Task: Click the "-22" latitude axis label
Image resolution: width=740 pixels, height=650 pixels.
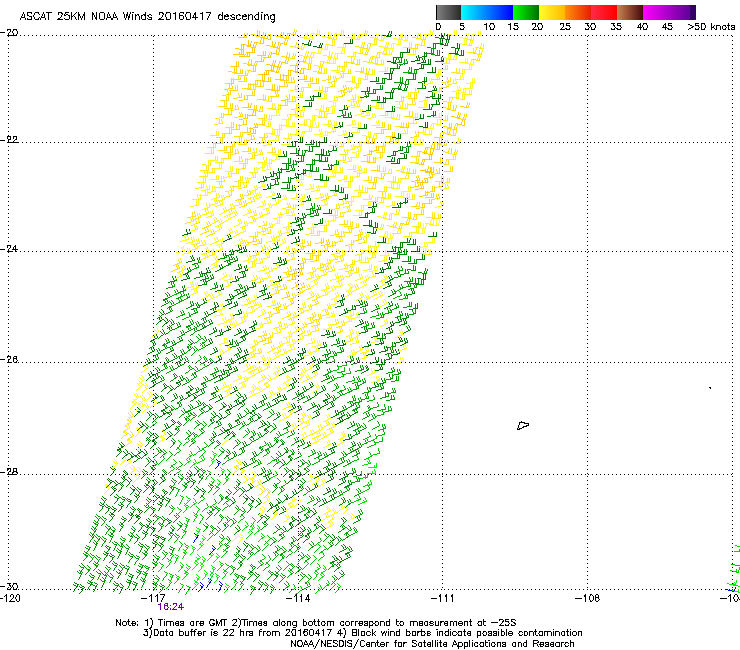Action: pos(9,140)
